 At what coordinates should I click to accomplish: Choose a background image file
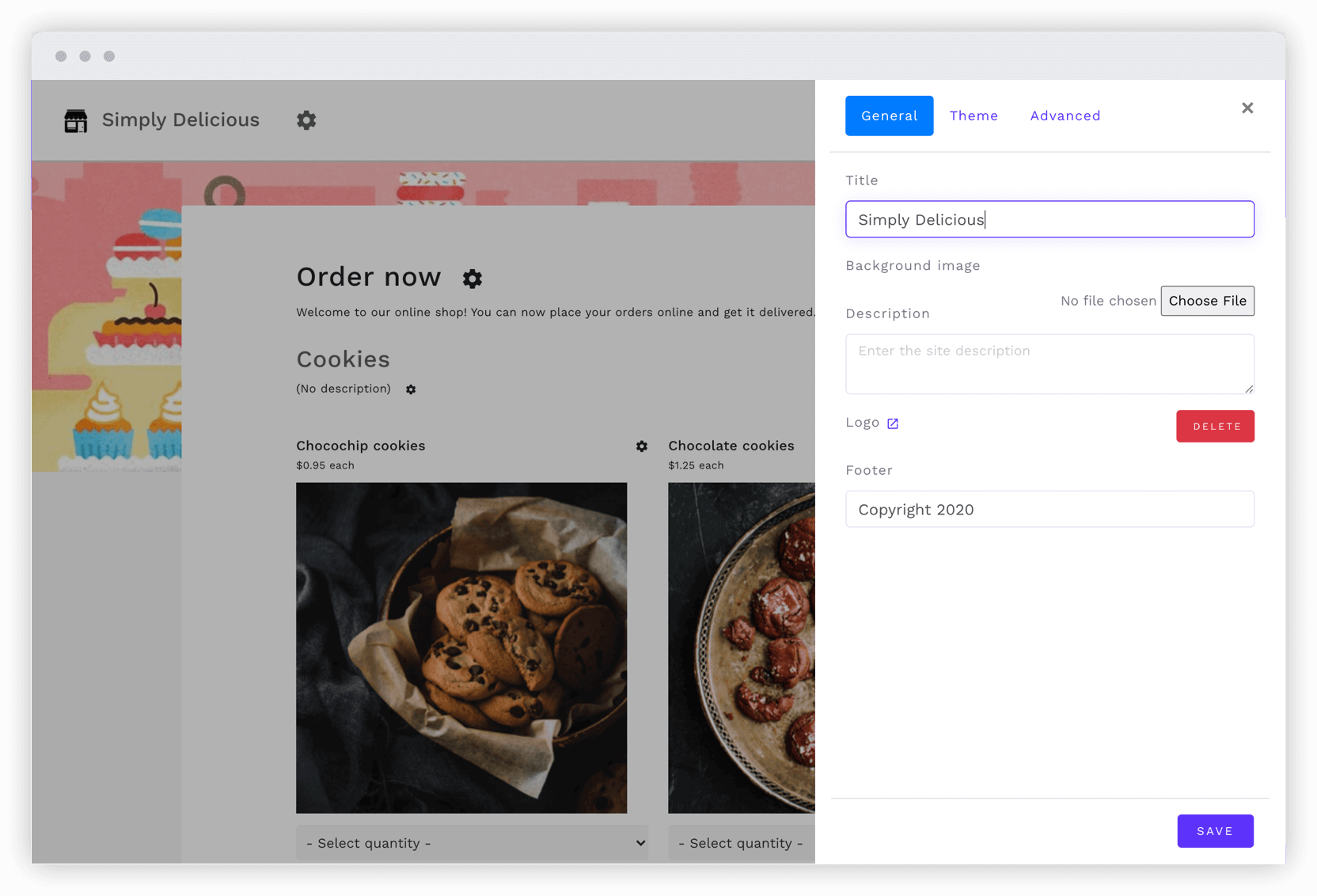point(1207,301)
